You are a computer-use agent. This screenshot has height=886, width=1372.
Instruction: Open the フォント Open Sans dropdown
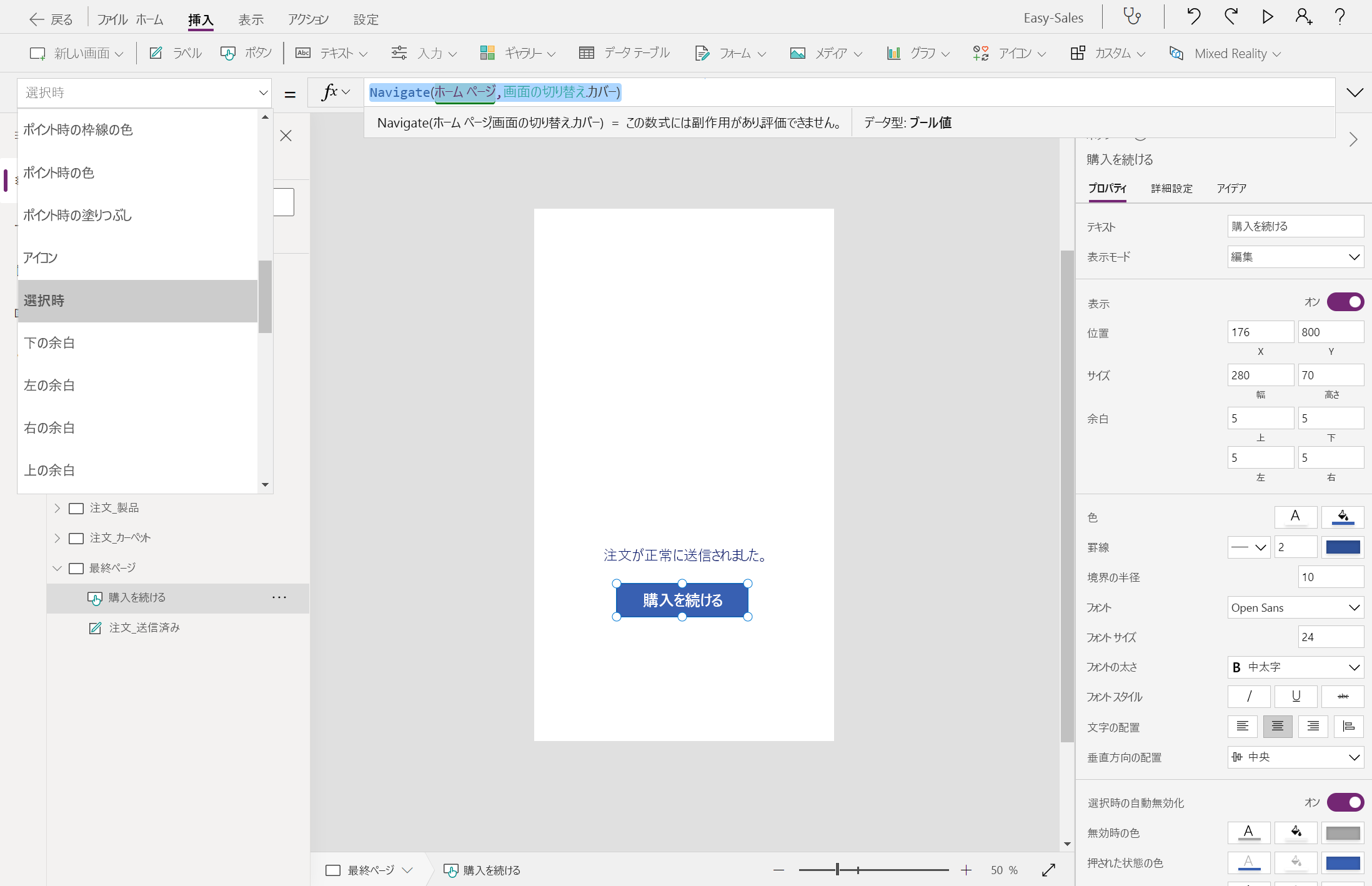tap(1295, 607)
